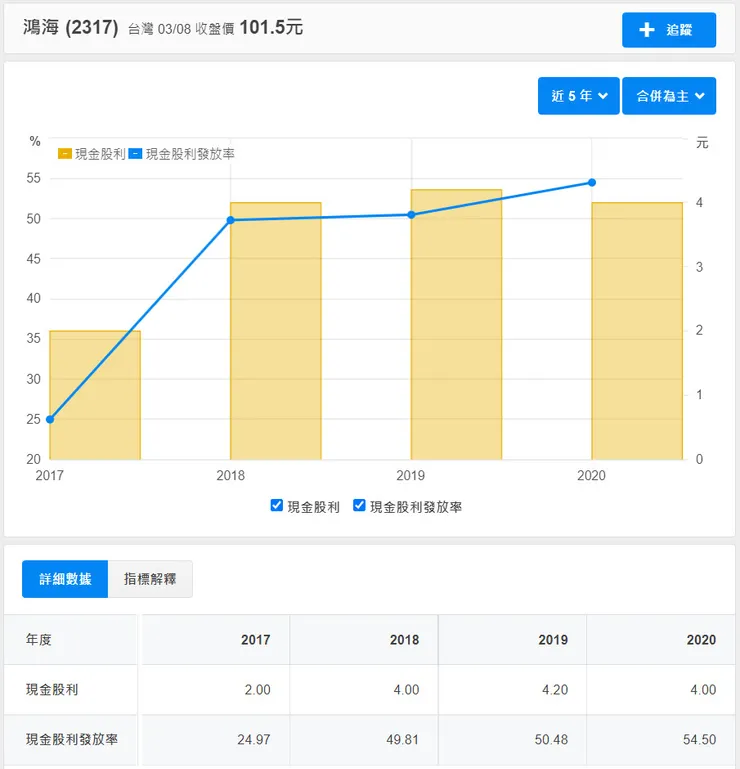Viewport: 740px width, 769px height.
Task: Click yellow 現金股利 legend swatch
Action: pos(65,154)
